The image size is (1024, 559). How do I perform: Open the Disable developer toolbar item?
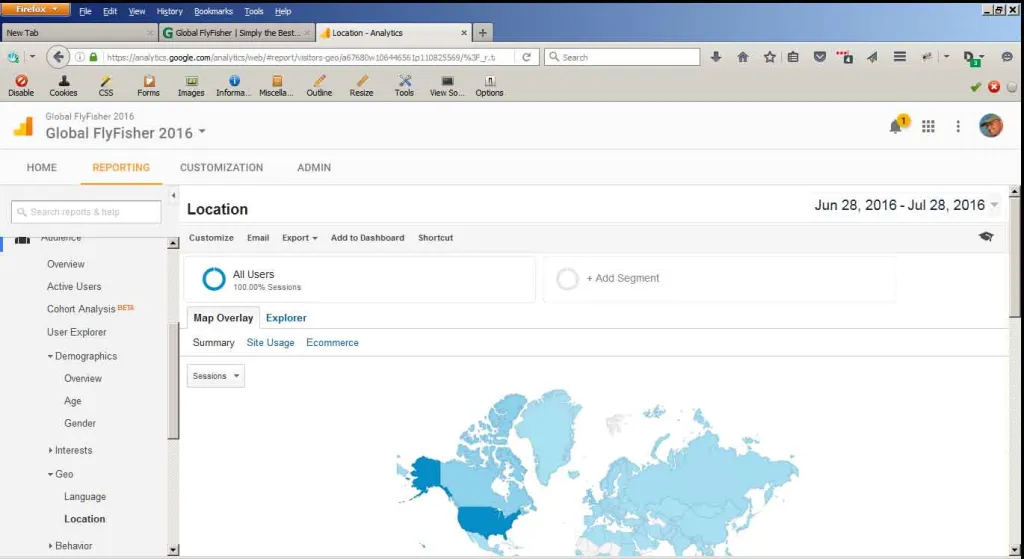[21, 86]
